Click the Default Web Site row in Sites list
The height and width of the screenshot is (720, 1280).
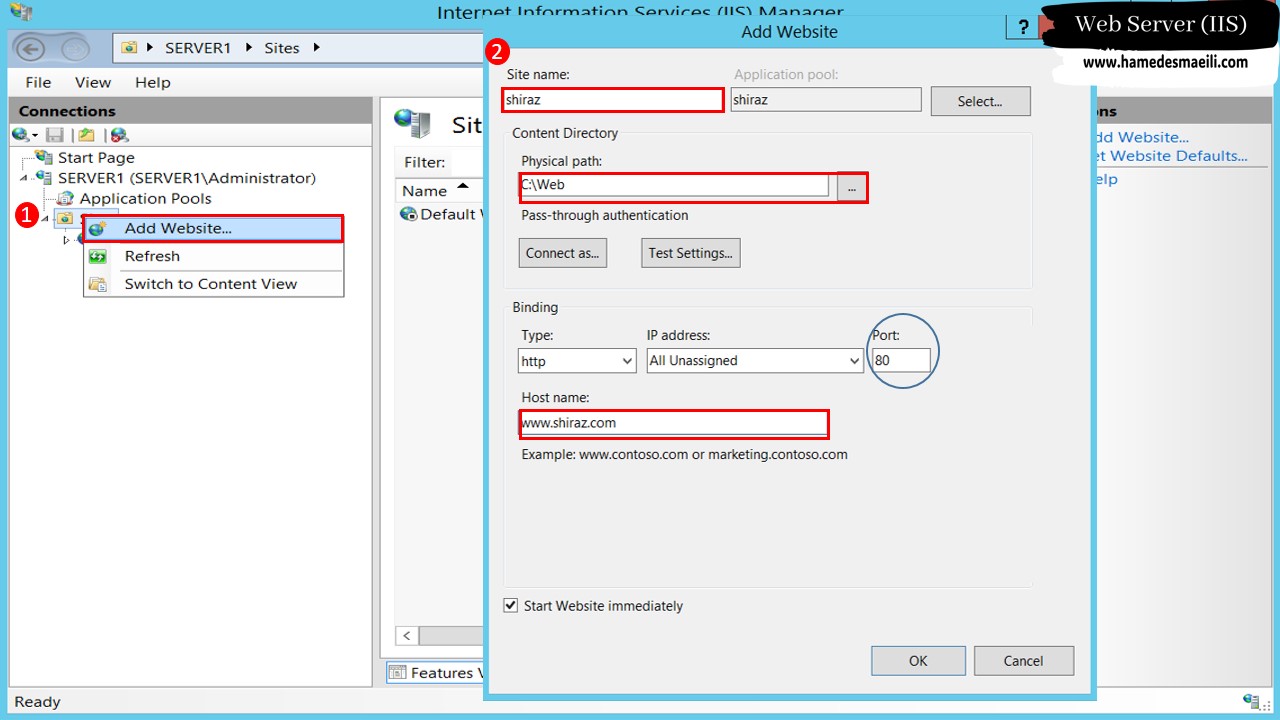tap(440, 214)
